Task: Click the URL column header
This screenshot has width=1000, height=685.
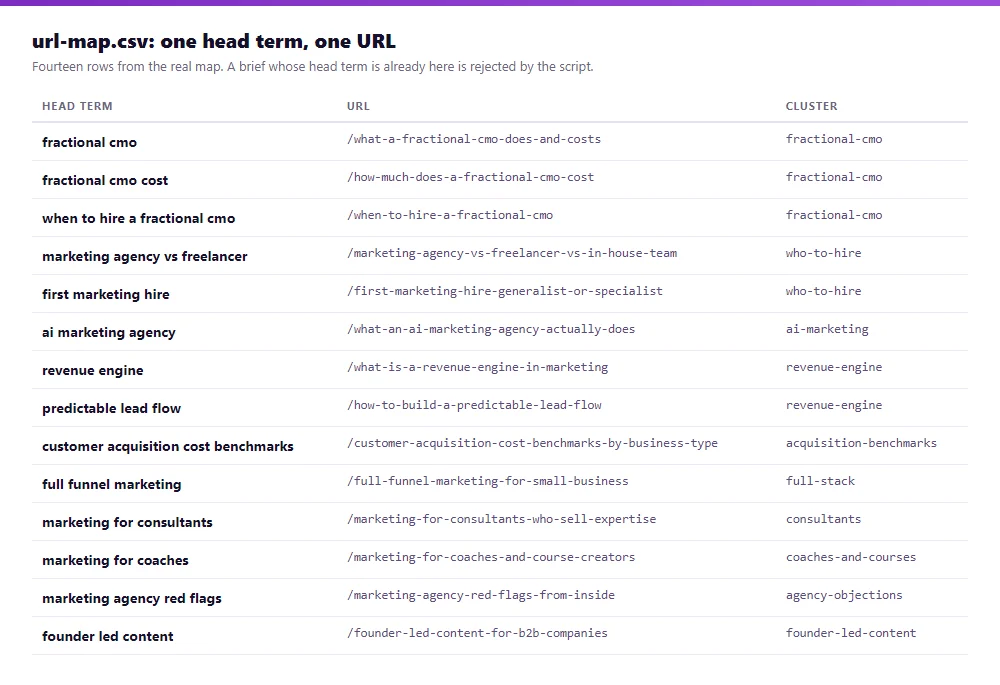Action: click(x=358, y=106)
